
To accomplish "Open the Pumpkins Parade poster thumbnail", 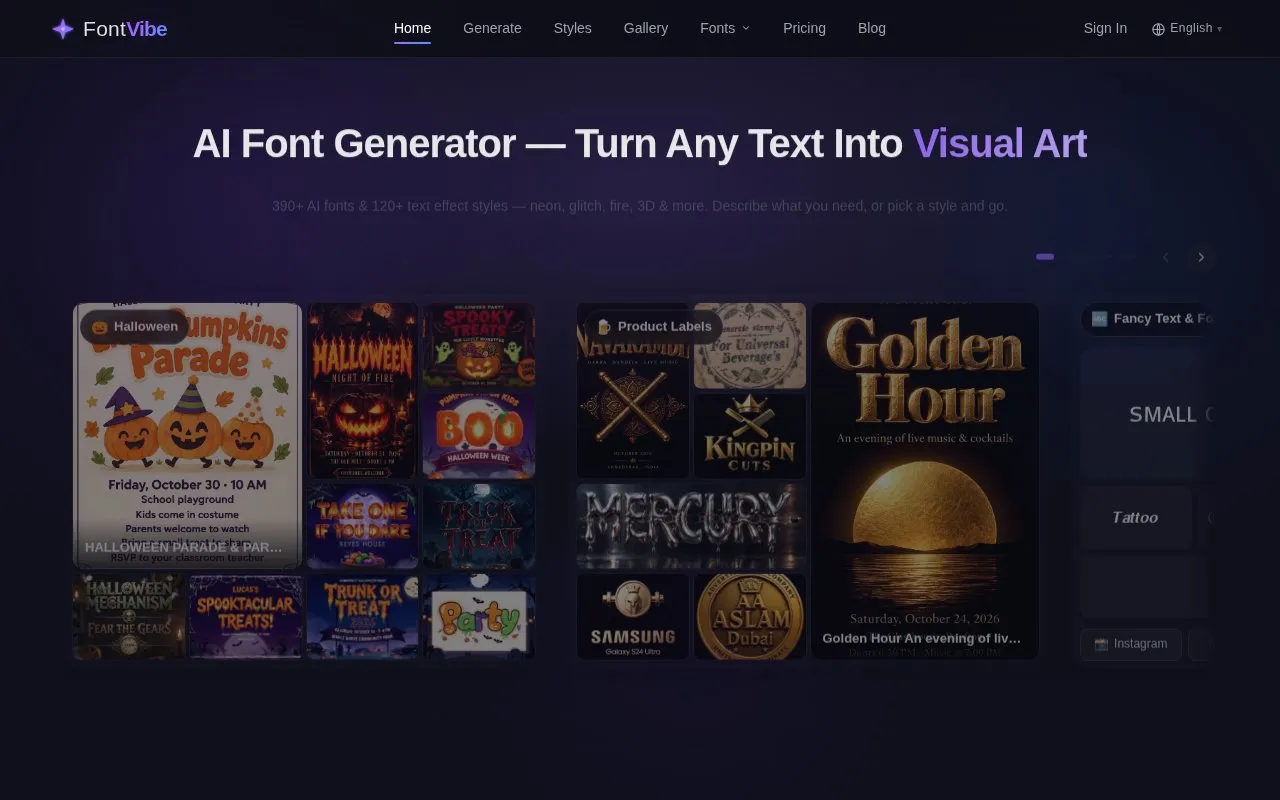I will coord(187,436).
